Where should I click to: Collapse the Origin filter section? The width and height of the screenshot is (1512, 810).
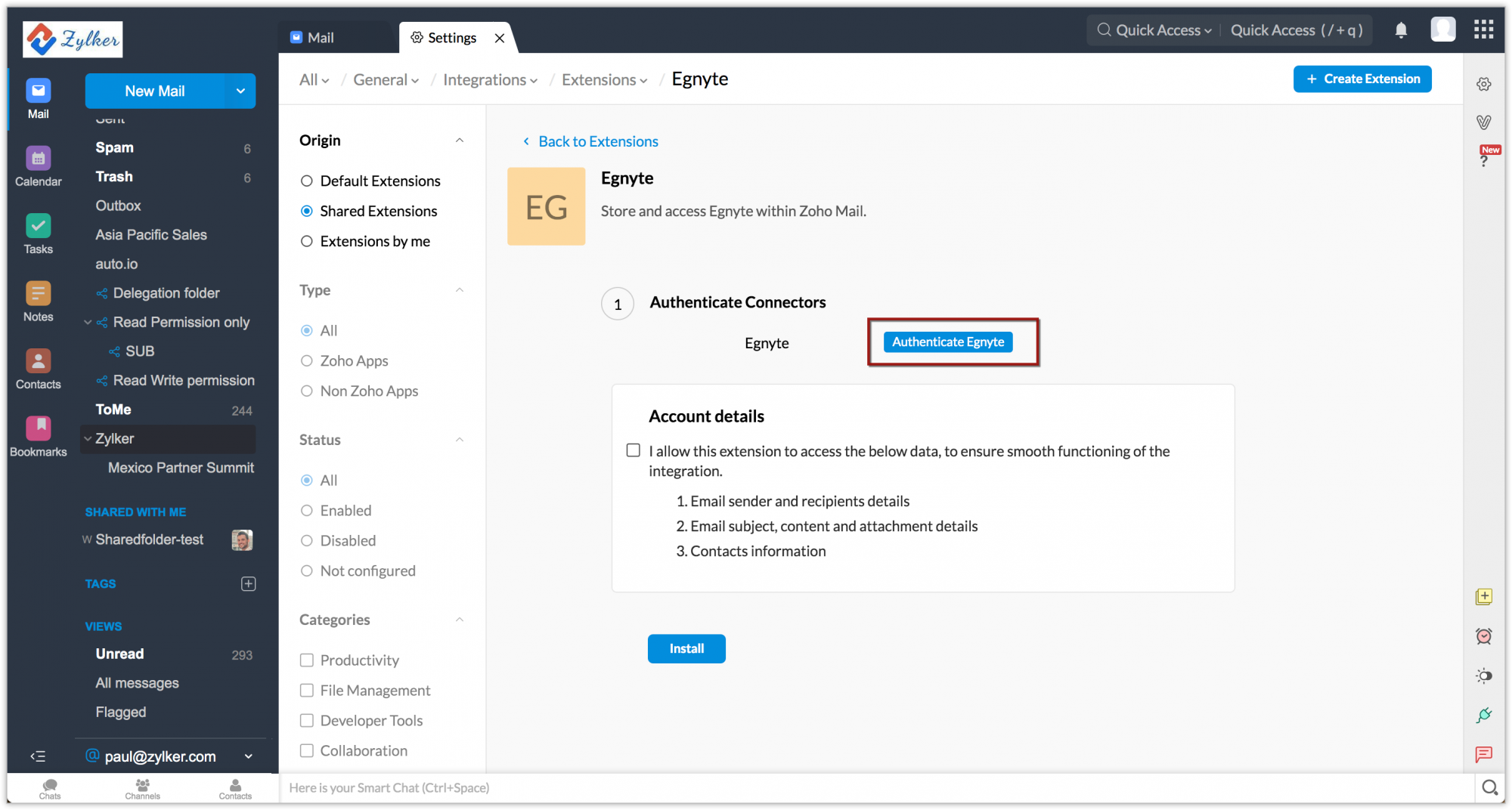point(460,141)
